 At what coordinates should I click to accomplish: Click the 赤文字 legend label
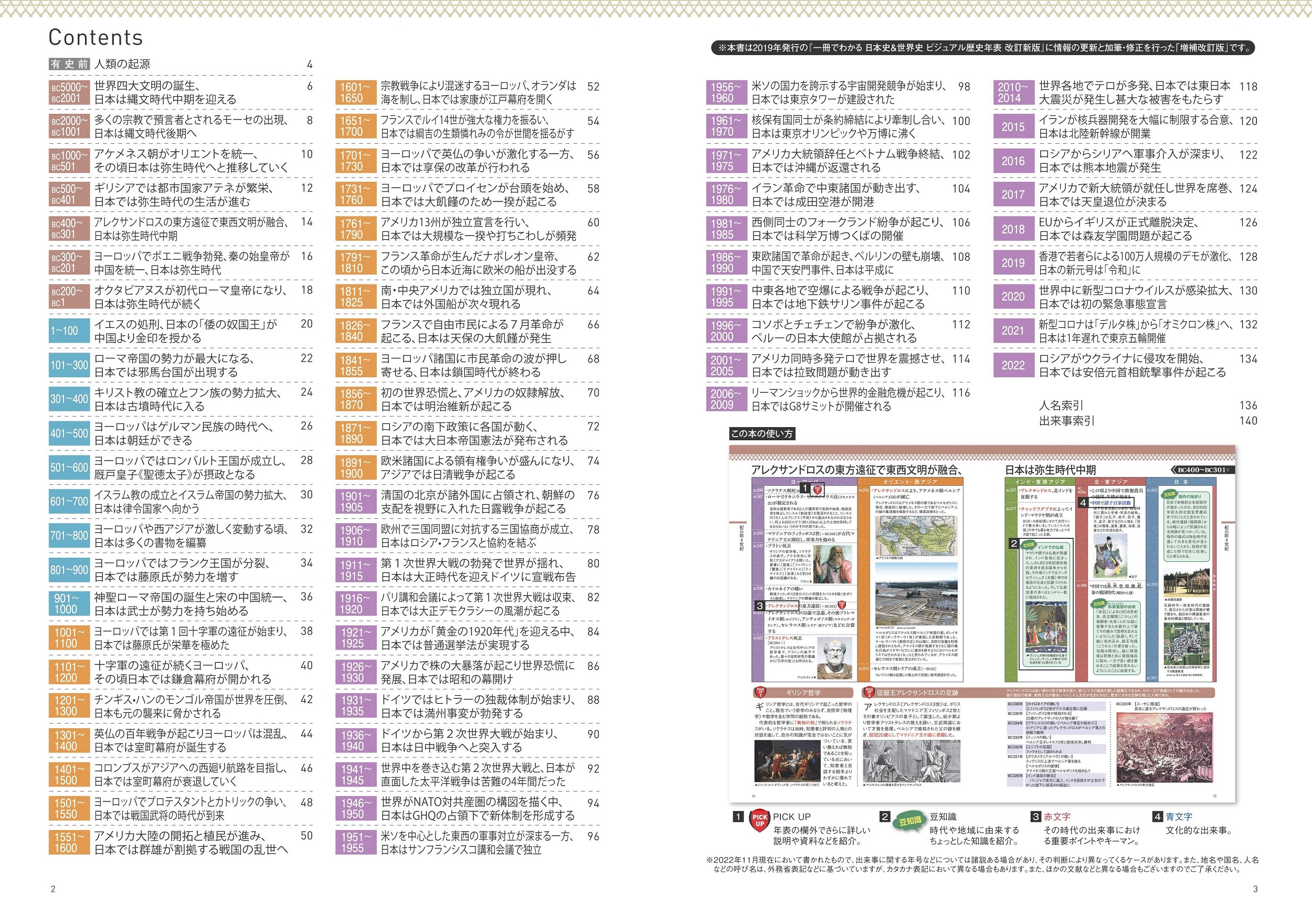click(x=1057, y=816)
